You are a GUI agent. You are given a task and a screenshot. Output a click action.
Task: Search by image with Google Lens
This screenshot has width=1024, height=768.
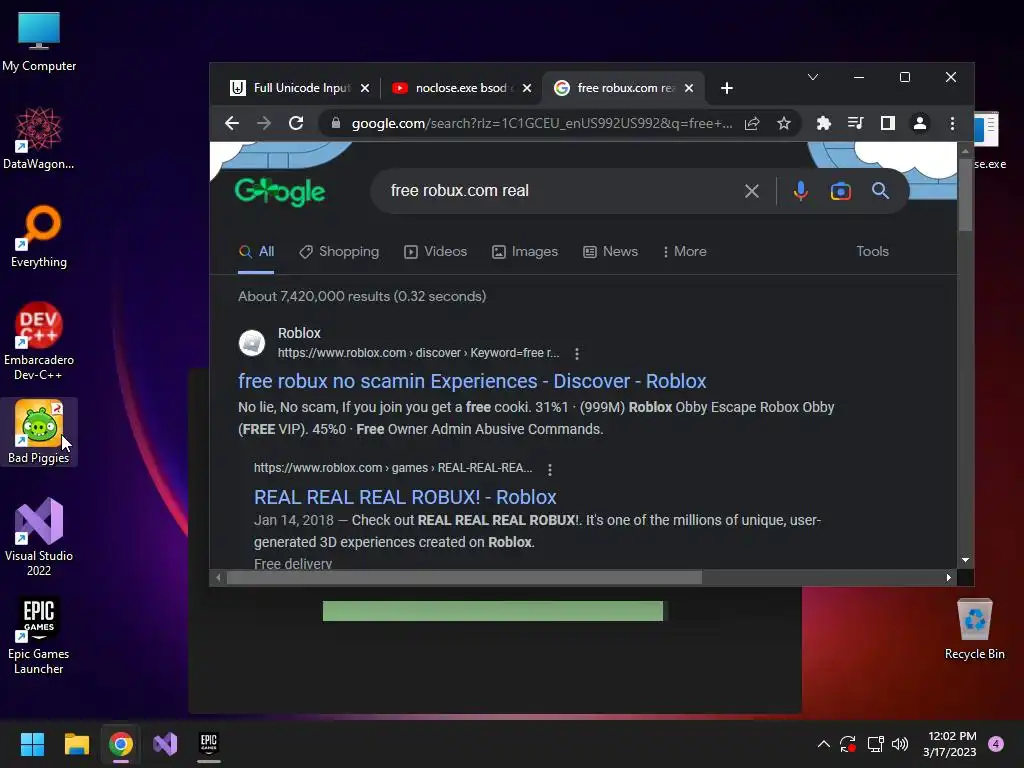pos(840,191)
